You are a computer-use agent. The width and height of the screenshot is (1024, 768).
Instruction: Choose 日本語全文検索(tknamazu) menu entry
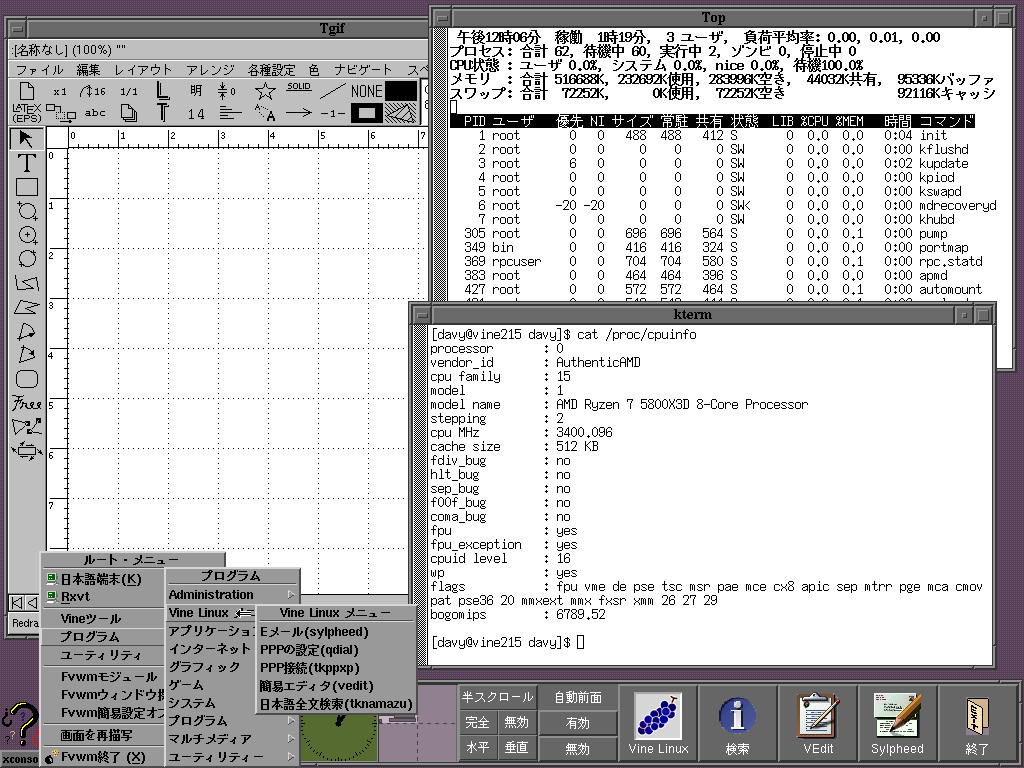pyautogui.click(x=336, y=704)
